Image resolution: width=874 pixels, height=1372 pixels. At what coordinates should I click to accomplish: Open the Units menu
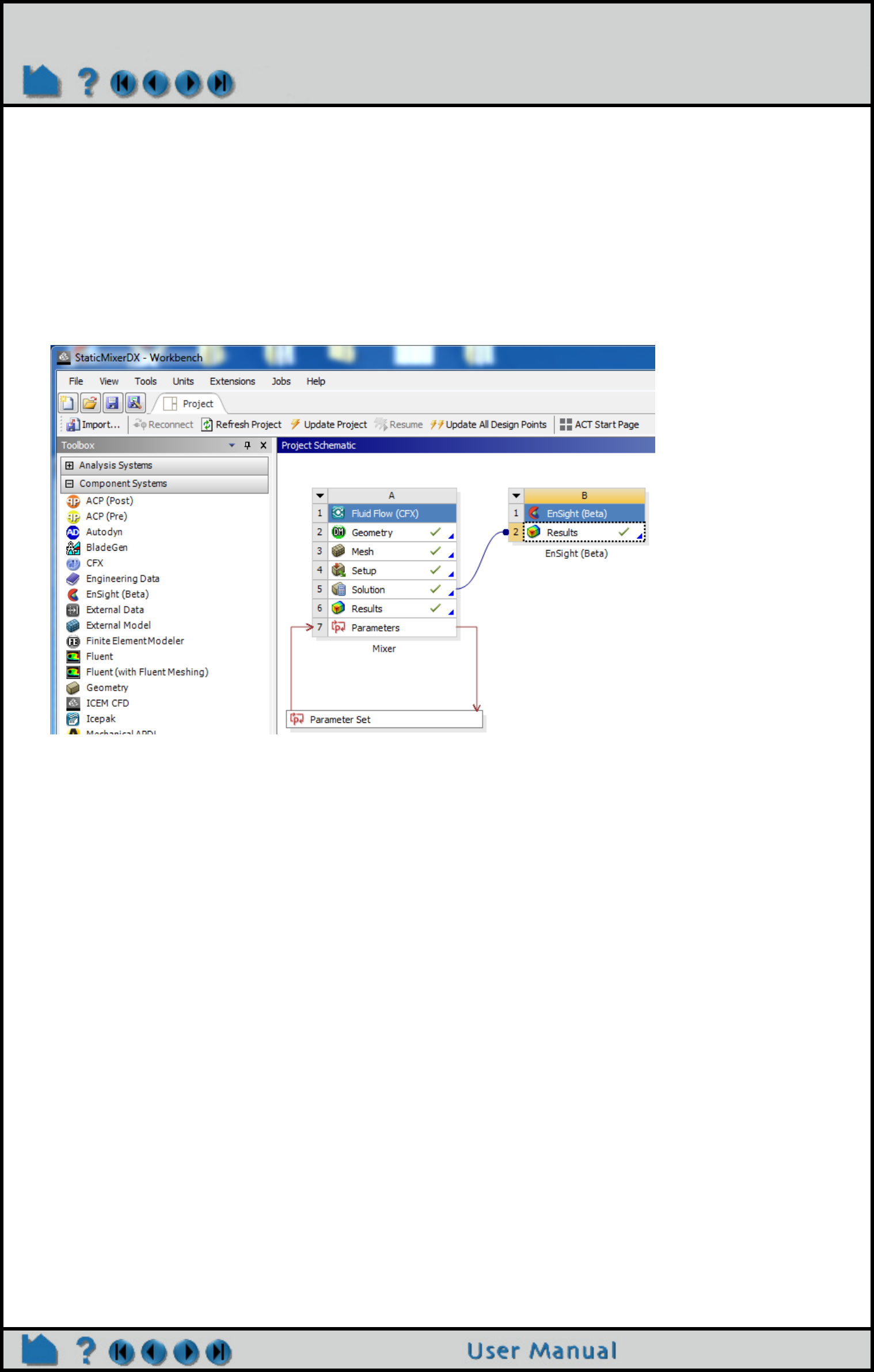tap(183, 381)
